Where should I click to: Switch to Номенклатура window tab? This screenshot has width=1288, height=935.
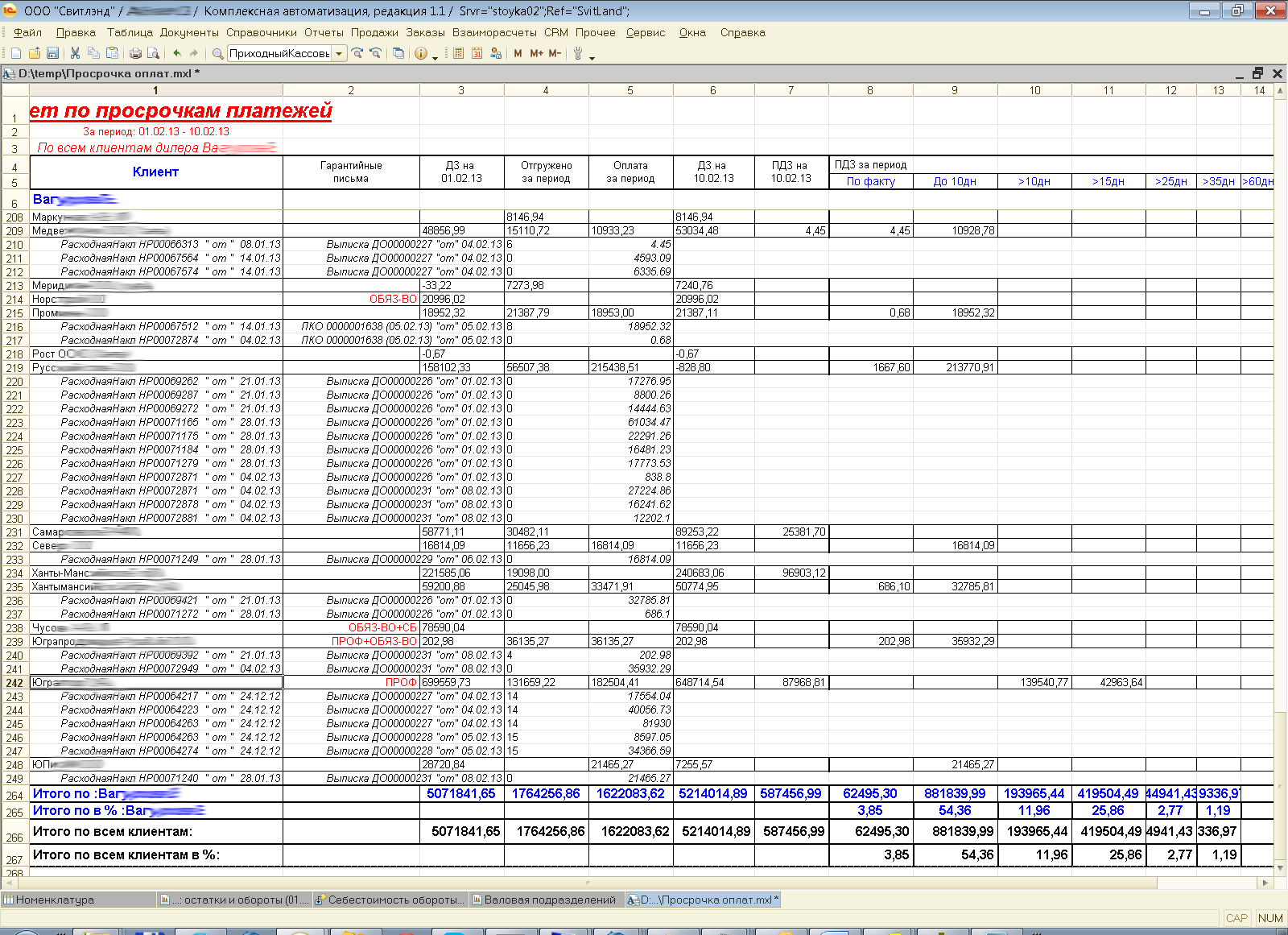click(x=54, y=900)
